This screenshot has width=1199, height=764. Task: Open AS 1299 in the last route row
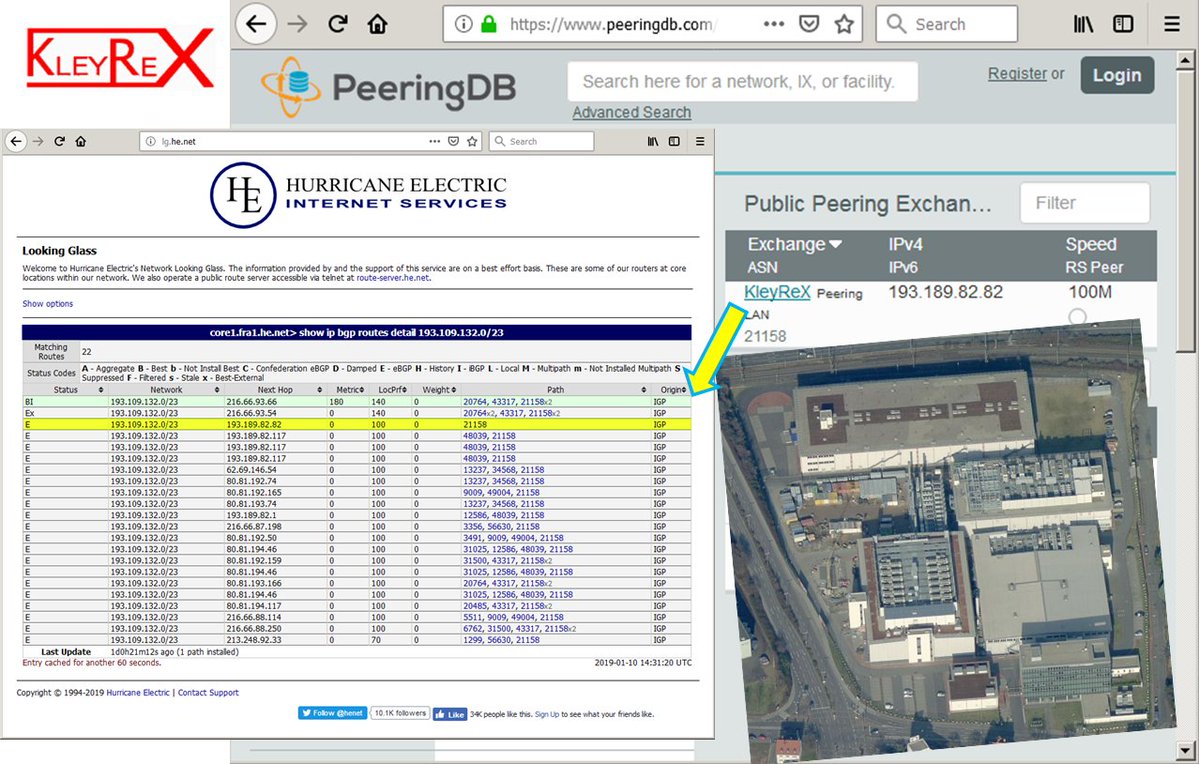tap(473, 640)
